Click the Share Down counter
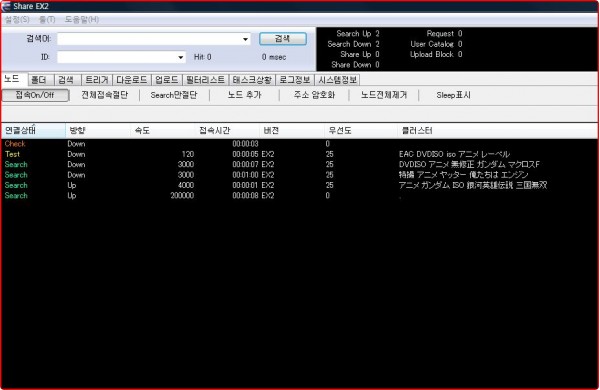The width and height of the screenshot is (600, 390). tap(355, 65)
